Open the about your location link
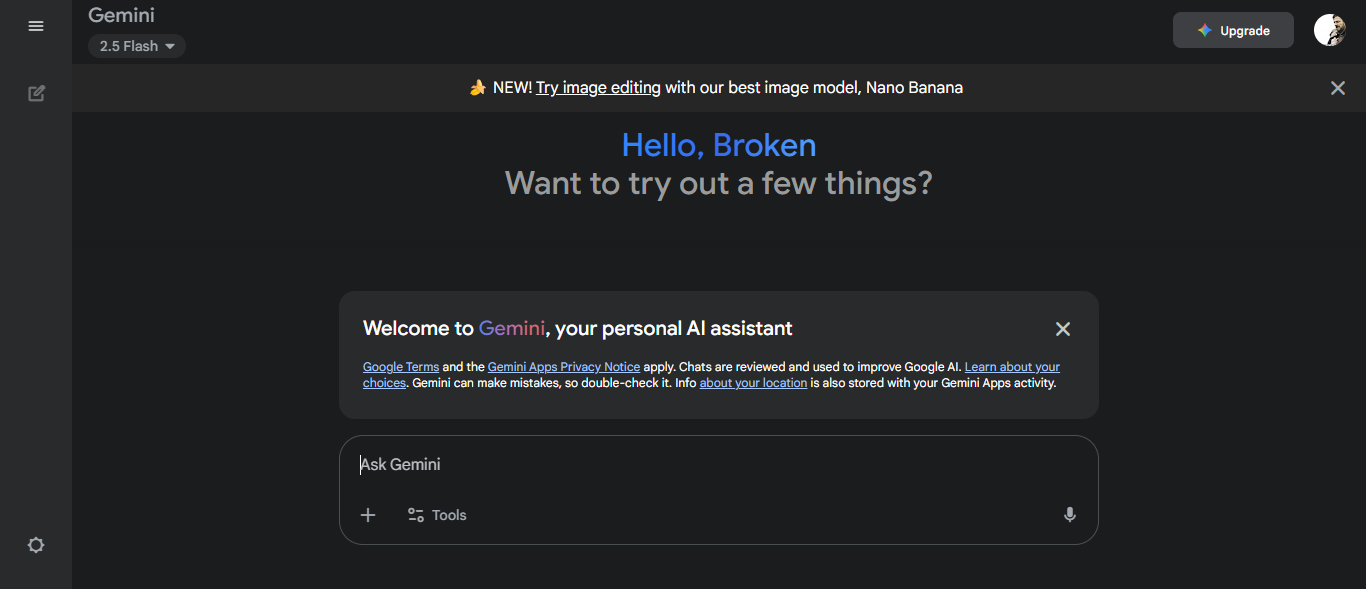This screenshot has width=1366, height=589. [753, 382]
